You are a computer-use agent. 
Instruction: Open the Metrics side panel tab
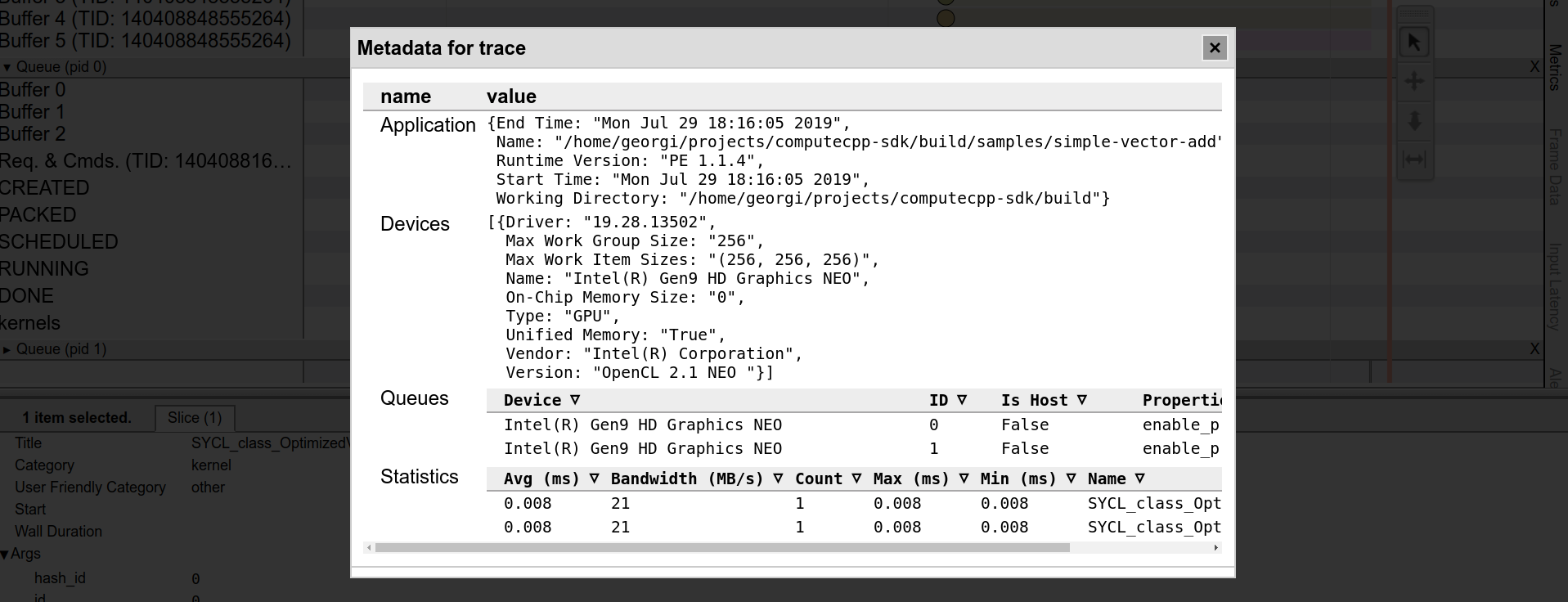pos(1555,67)
